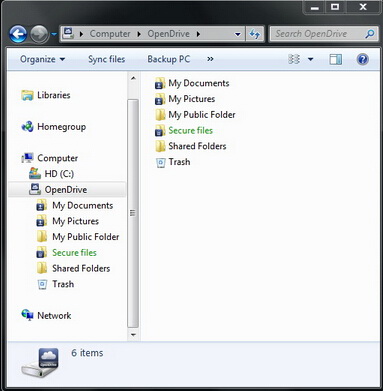Select Libraries in the navigation pane
Image resolution: width=383 pixels, height=391 pixels.
pyautogui.click(x=54, y=95)
